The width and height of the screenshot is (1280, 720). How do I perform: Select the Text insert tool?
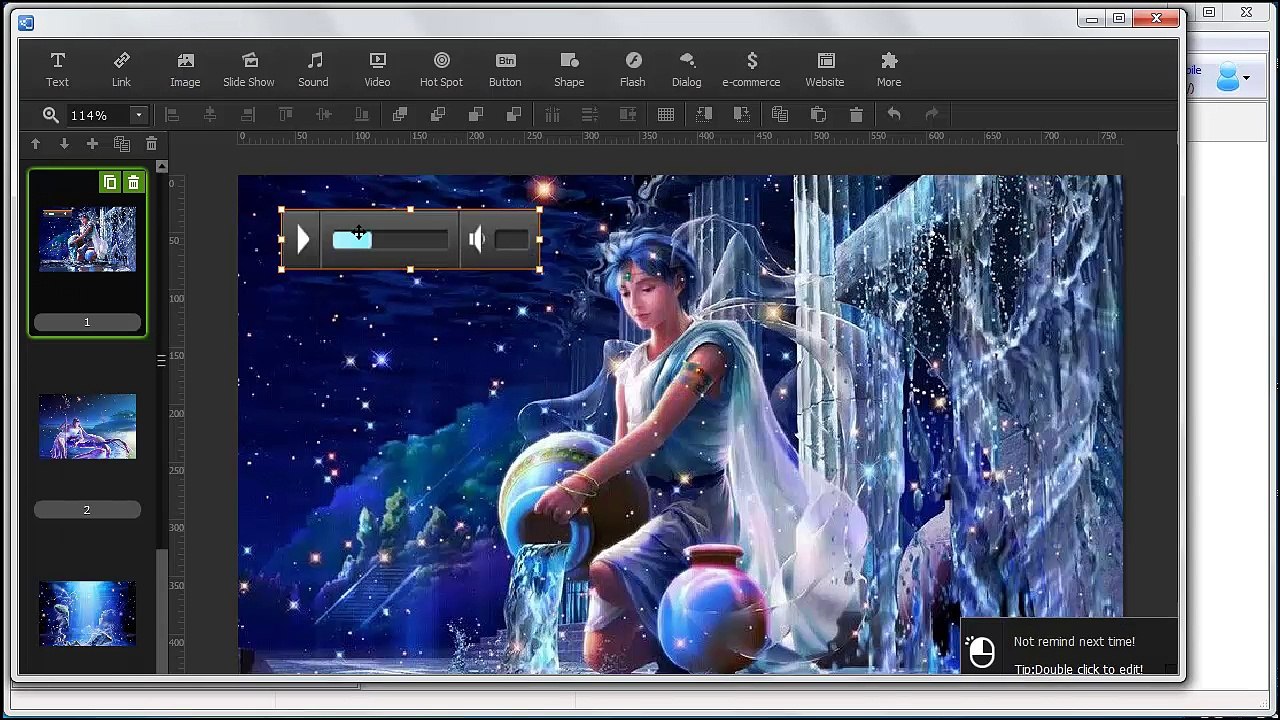[57, 70]
